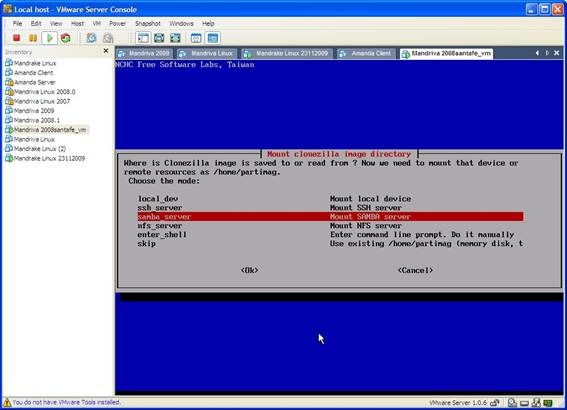Select Mandrake Linux in the inventory
Screen dimensions: 567x410
tap(31, 63)
